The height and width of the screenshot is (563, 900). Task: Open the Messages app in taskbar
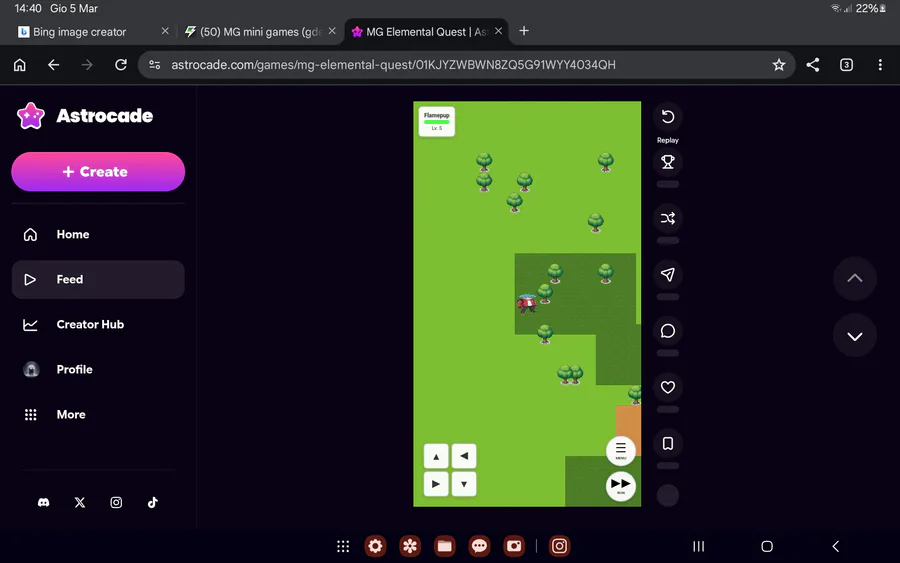pos(479,546)
